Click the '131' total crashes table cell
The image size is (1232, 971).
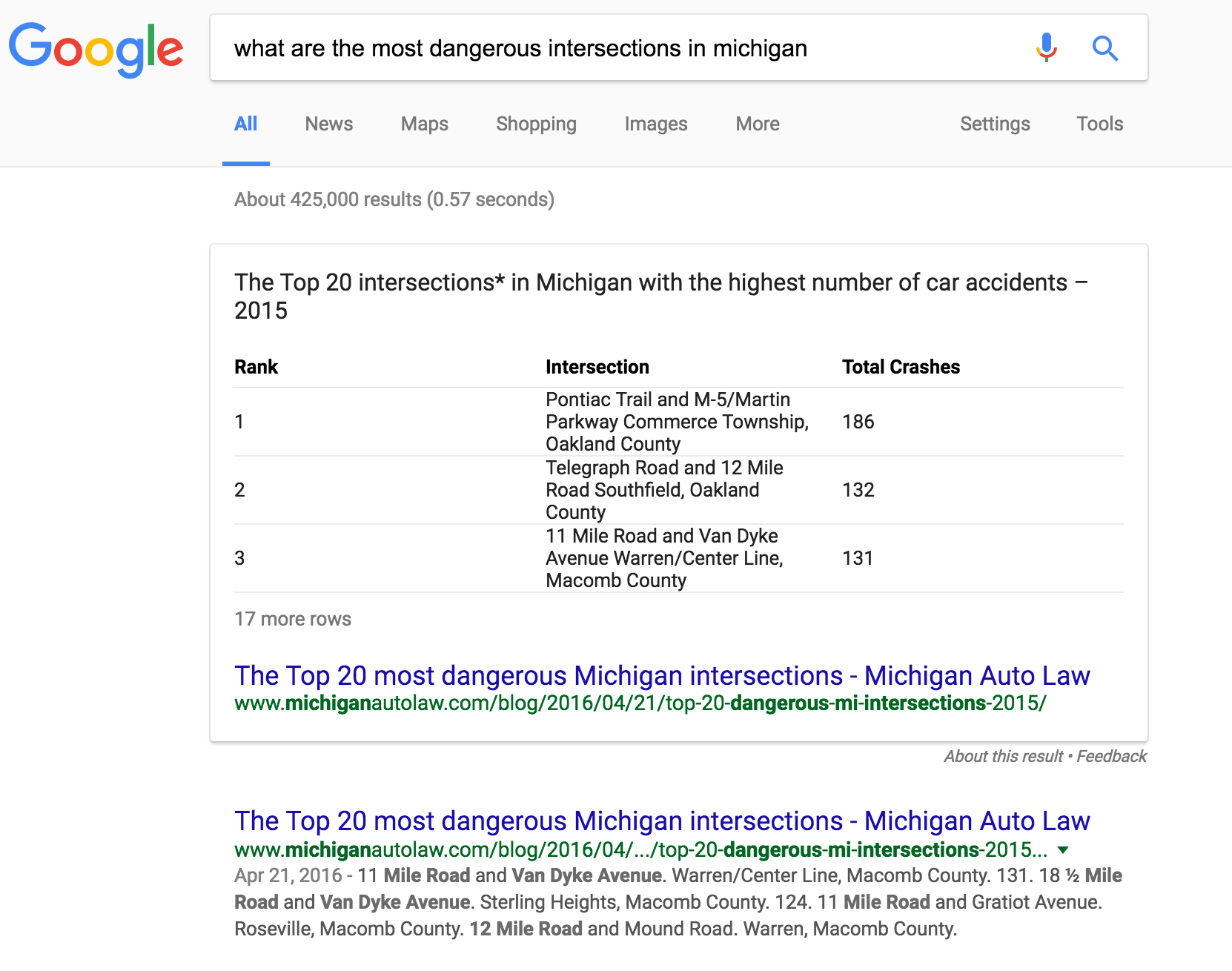[858, 558]
